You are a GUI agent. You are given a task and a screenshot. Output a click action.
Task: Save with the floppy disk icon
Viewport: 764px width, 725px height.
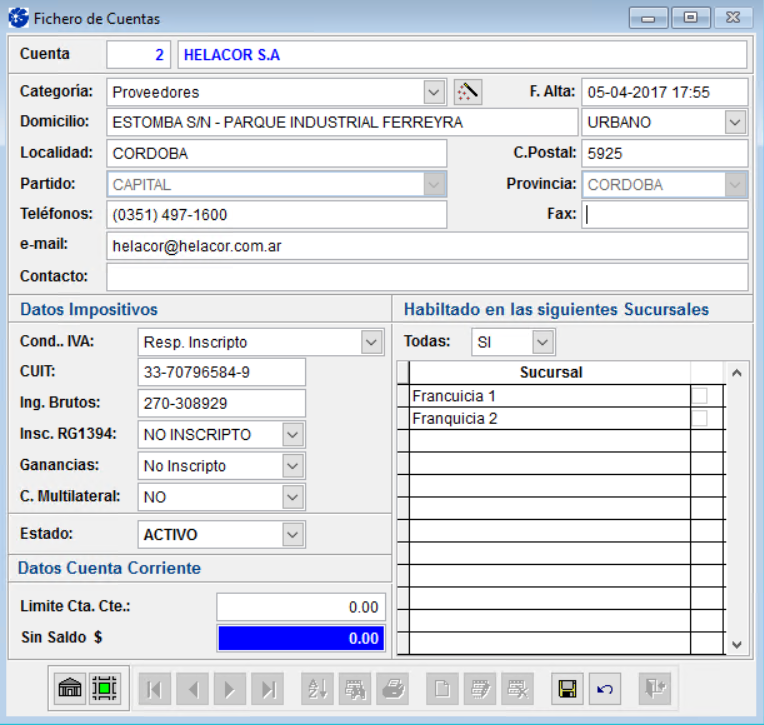pyautogui.click(x=567, y=689)
